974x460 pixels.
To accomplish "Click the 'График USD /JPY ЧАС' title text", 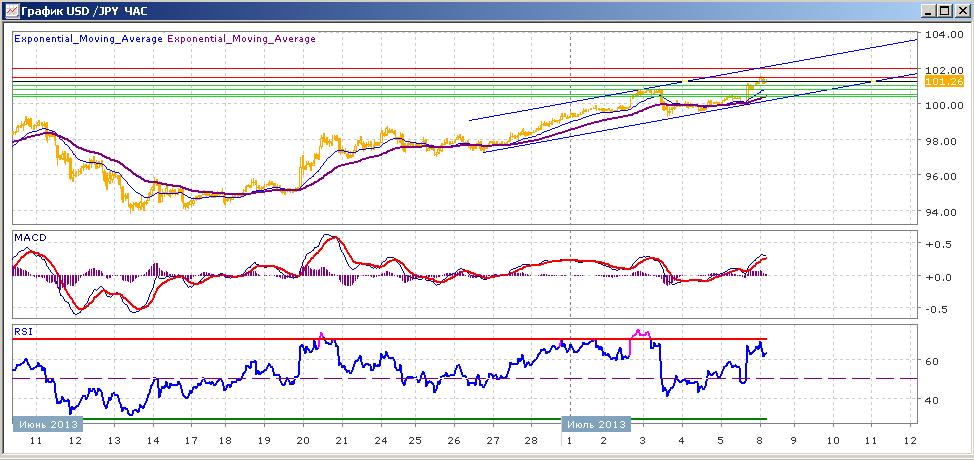I will [83, 11].
